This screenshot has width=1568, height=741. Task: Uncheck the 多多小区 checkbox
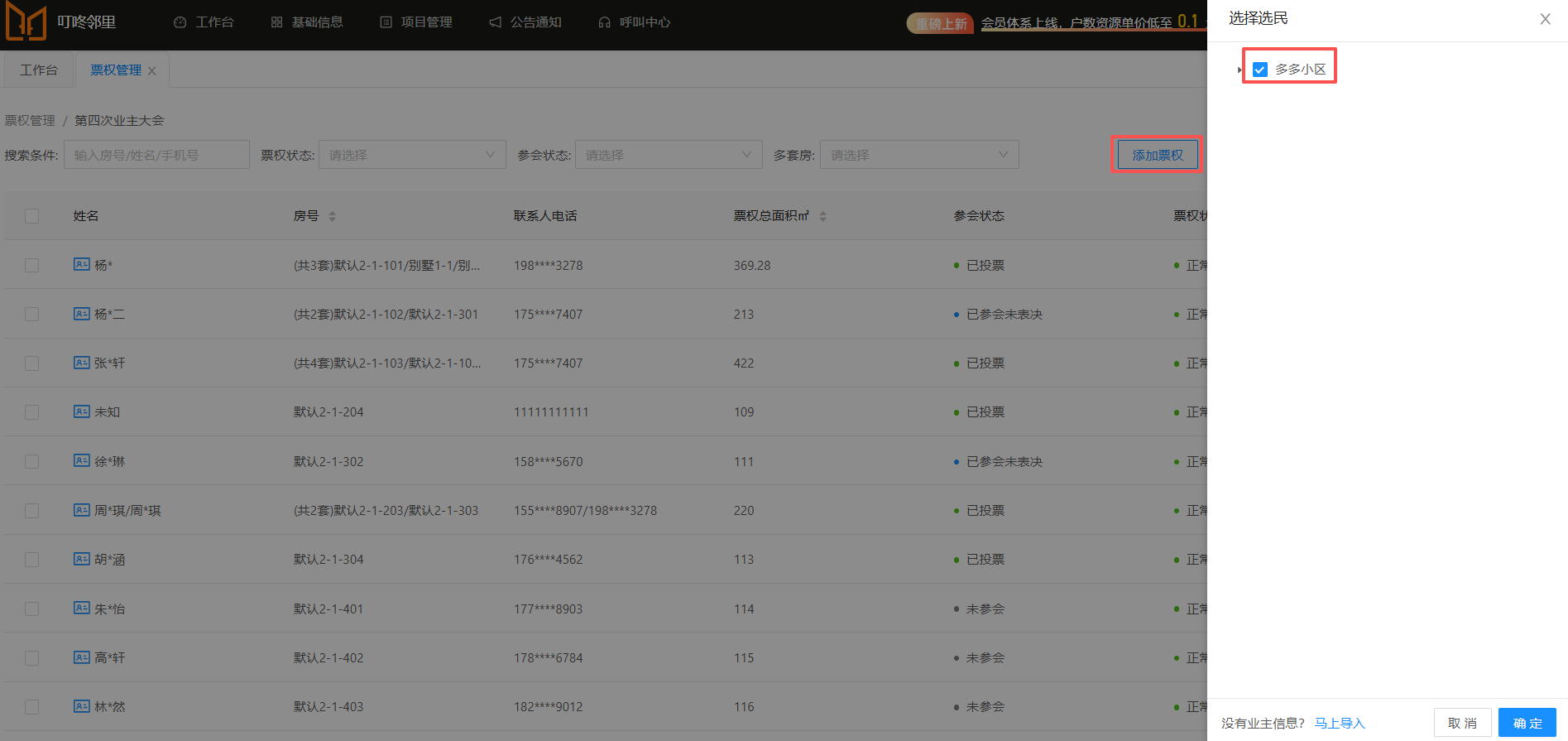(1260, 70)
